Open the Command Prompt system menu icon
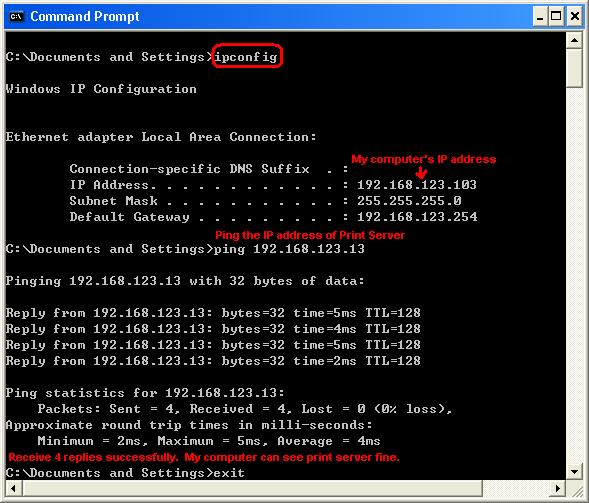The height and width of the screenshot is (503, 589). coord(16,17)
